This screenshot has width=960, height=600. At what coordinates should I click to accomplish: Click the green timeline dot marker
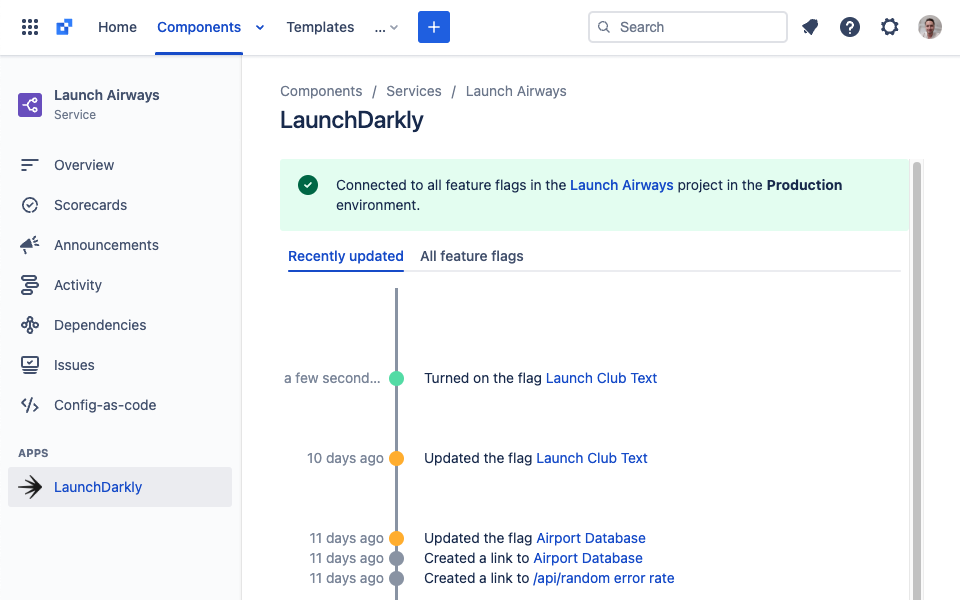click(x=396, y=378)
